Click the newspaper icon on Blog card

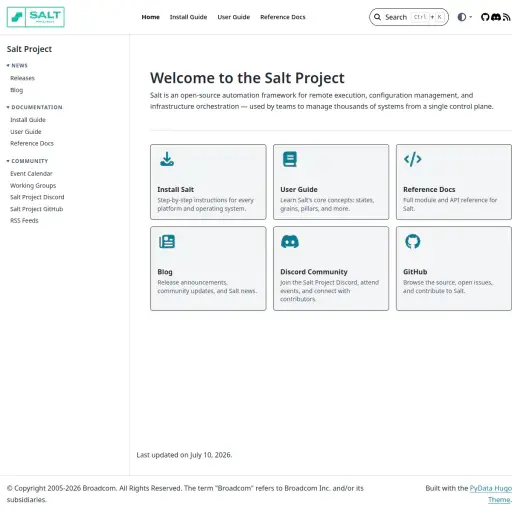[x=167, y=241]
